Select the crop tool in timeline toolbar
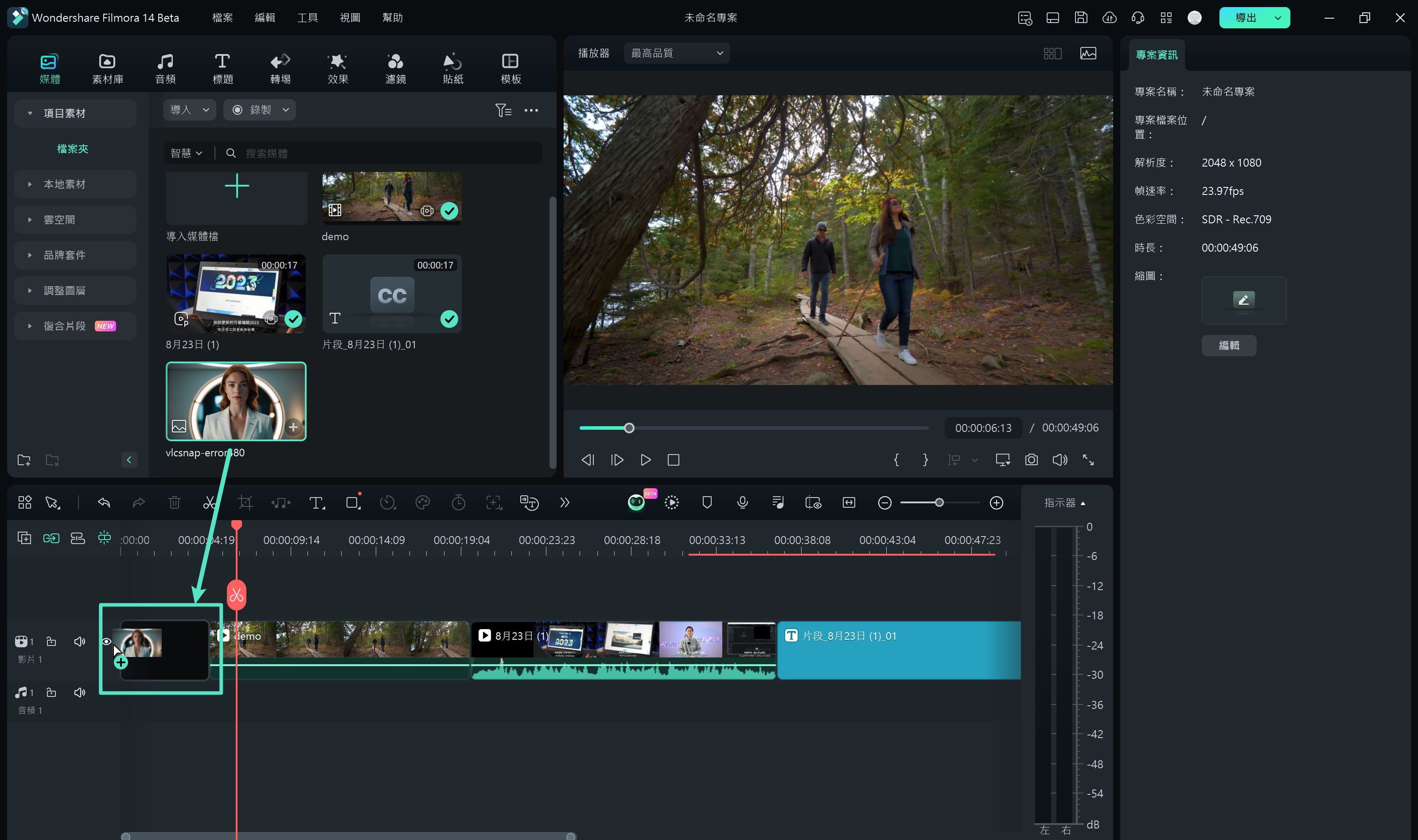Image resolution: width=1418 pixels, height=840 pixels. [245, 503]
